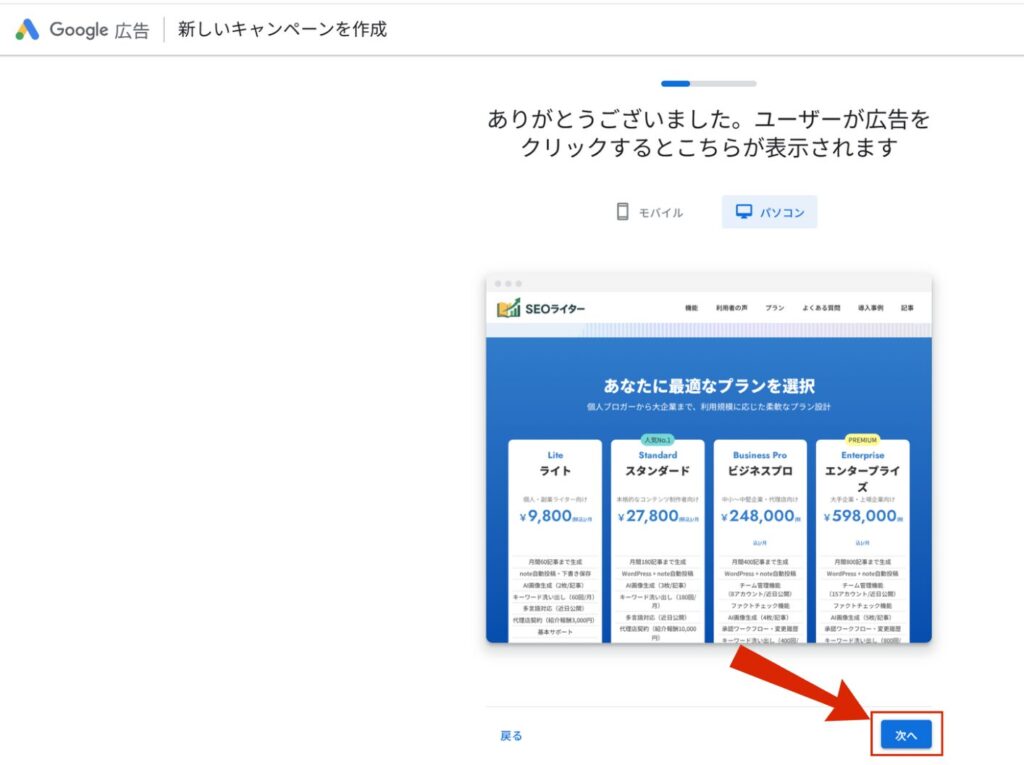Click the 新しいキャンペーンを作成 header title
The height and width of the screenshot is (765, 1024).
282,29
